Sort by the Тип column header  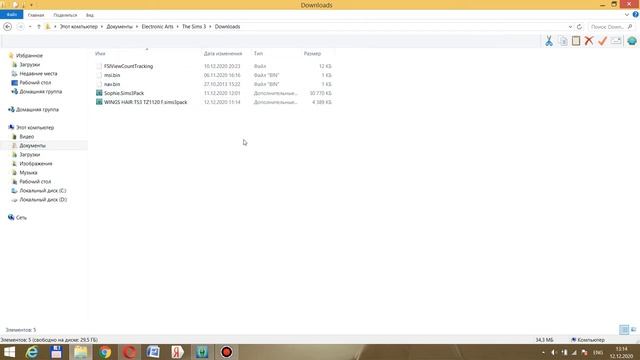pyautogui.click(x=258, y=53)
